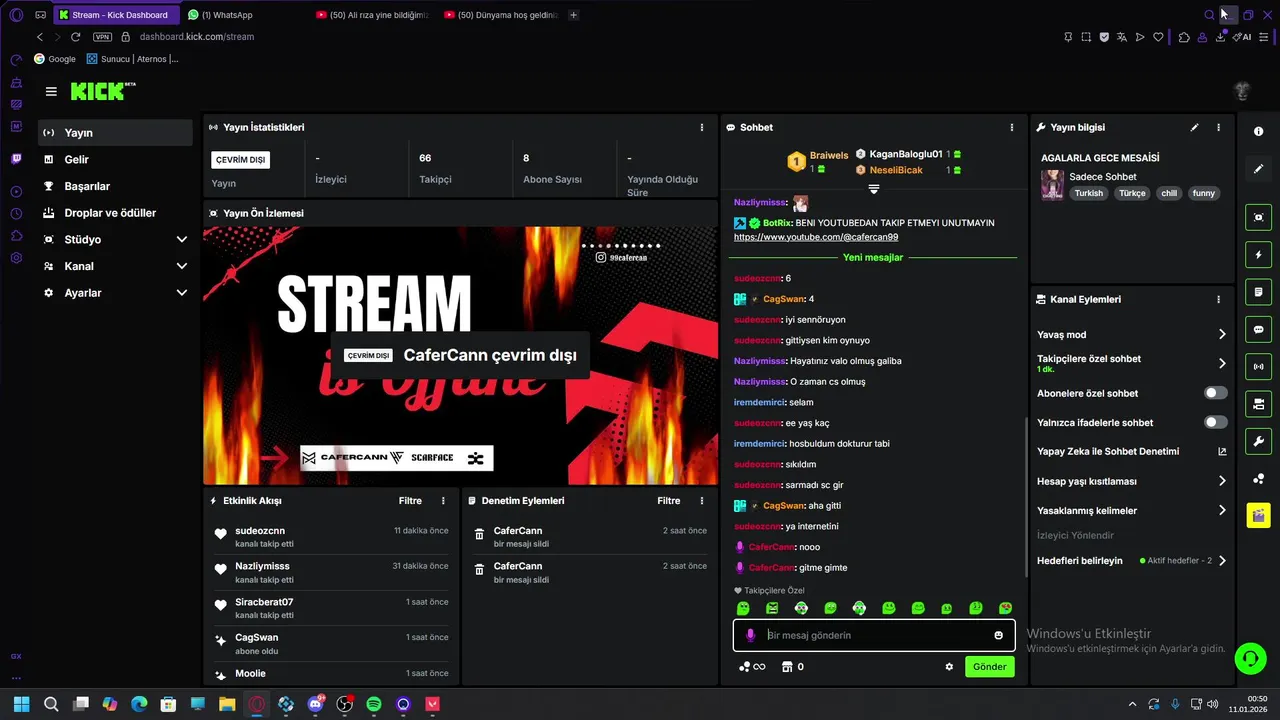
Task: Collapse the chat leaderboard arrow
Action: coord(873,189)
